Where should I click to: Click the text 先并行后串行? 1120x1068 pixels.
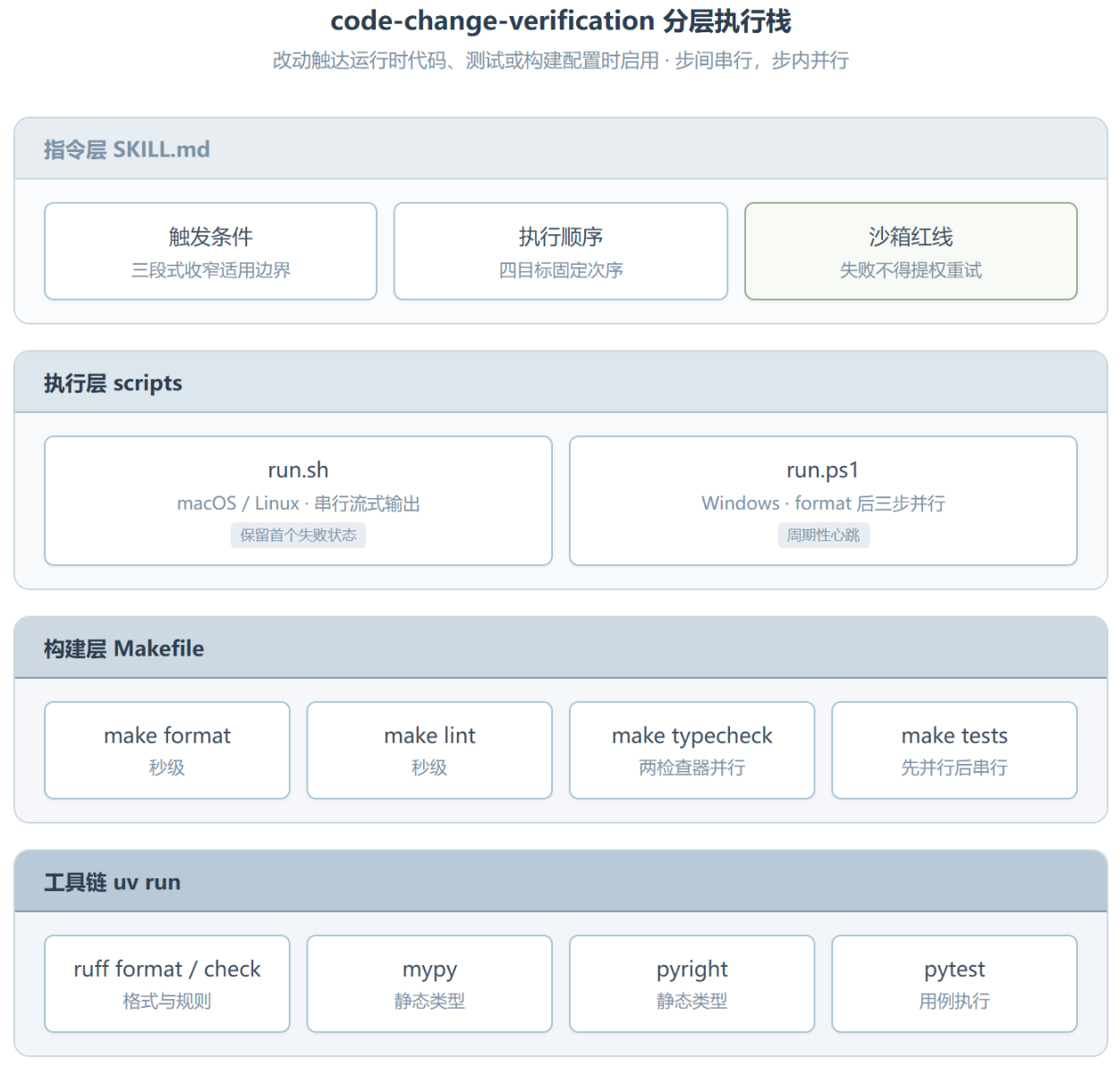tap(955, 767)
